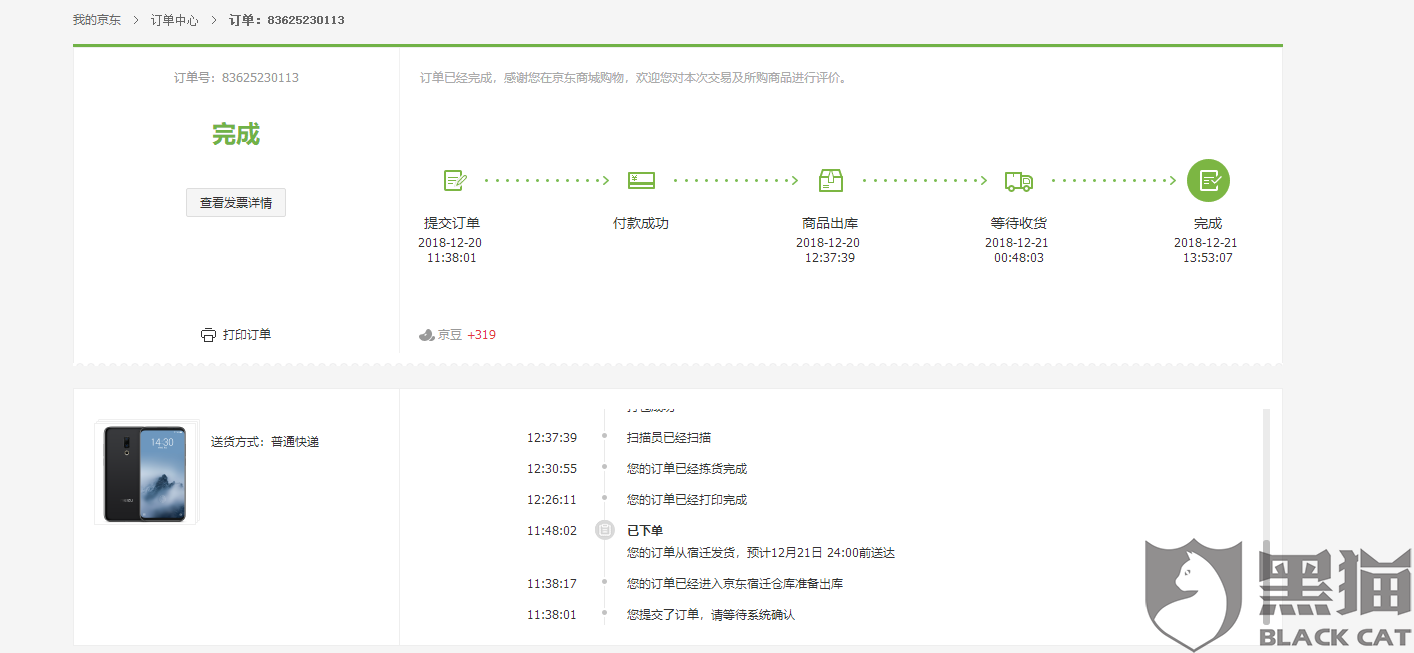Click the 已下单 timeline node icon

click(605, 530)
